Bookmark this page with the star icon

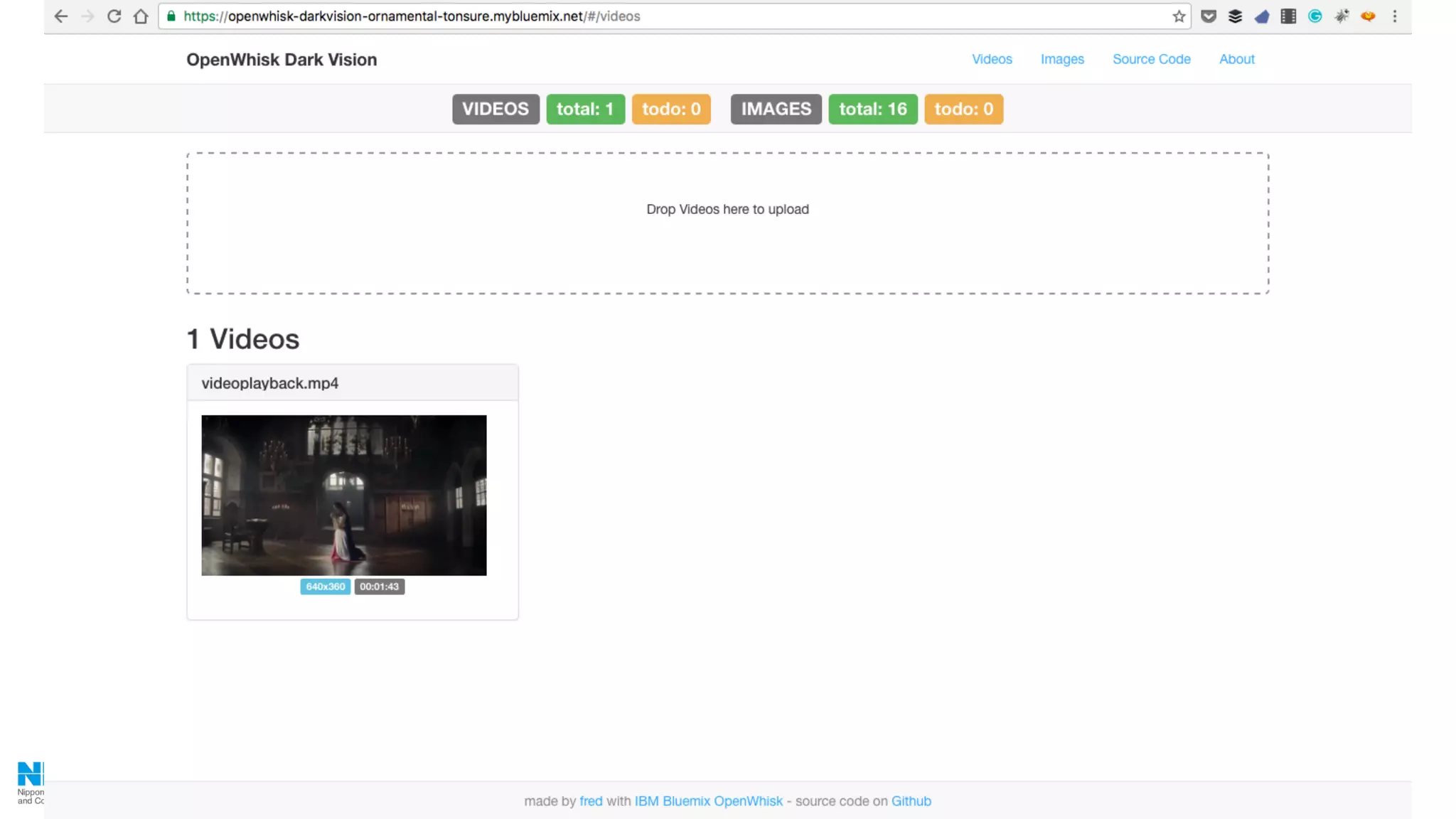point(1179,16)
